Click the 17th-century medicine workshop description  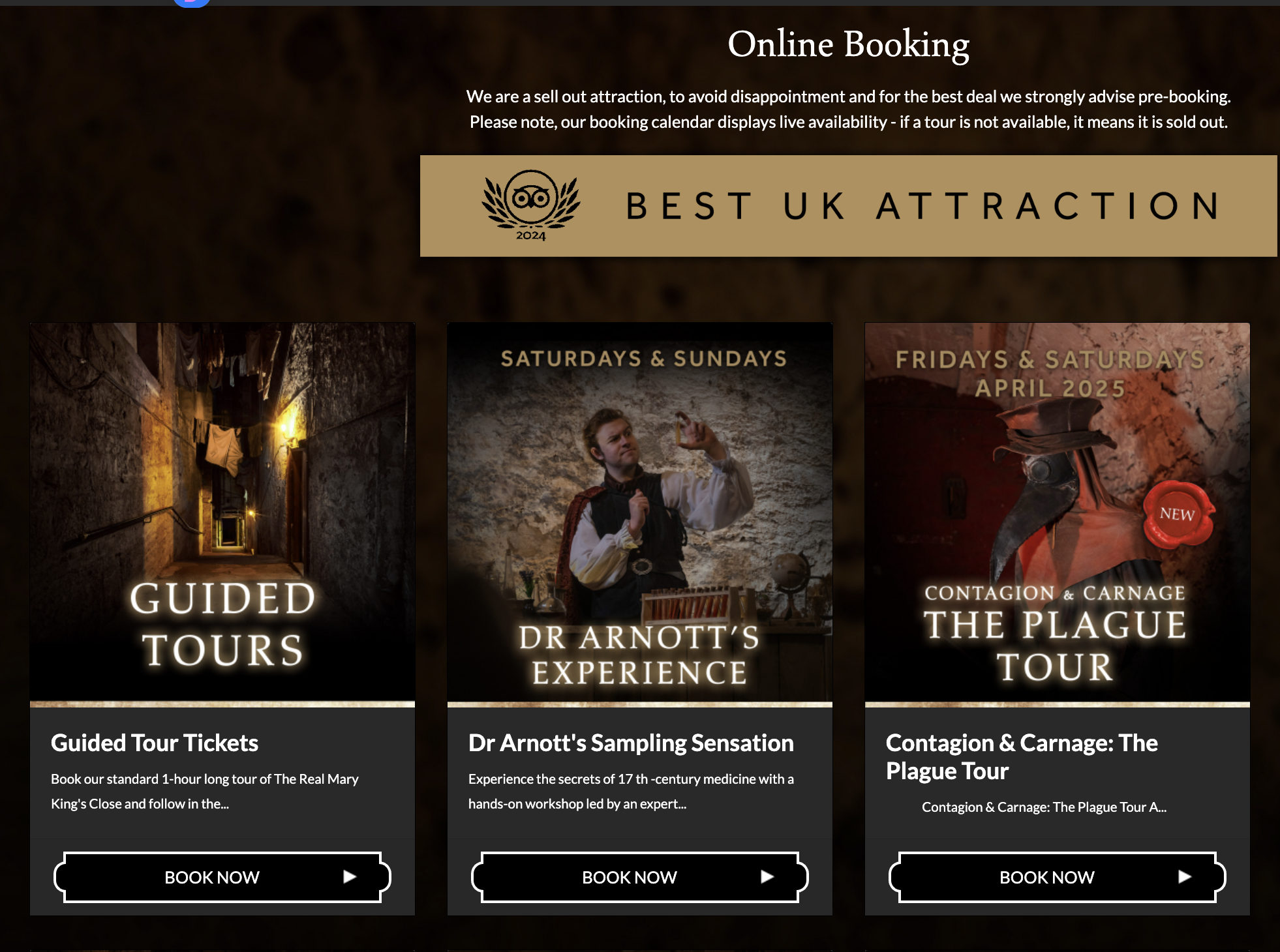tap(631, 791)
